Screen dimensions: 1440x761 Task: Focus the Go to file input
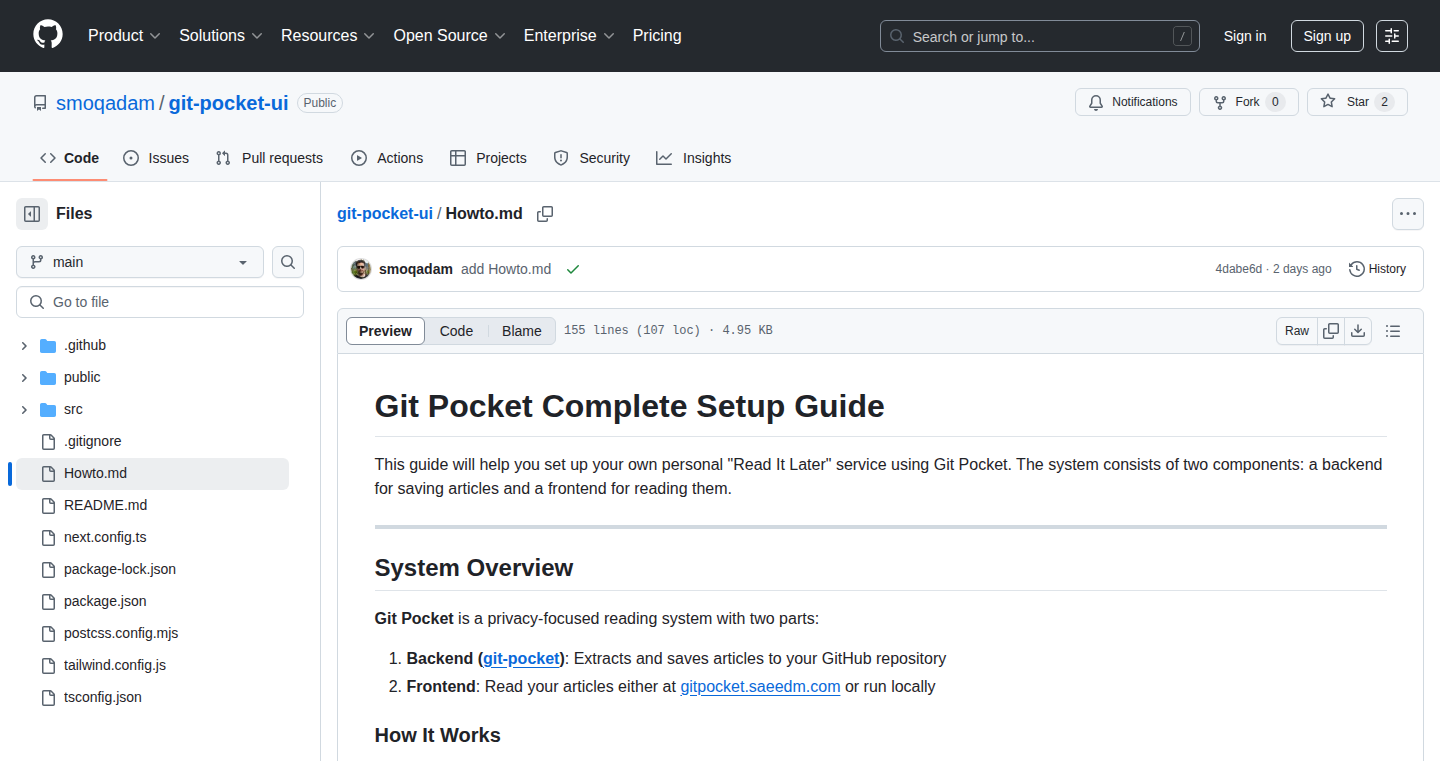[160, 302]
